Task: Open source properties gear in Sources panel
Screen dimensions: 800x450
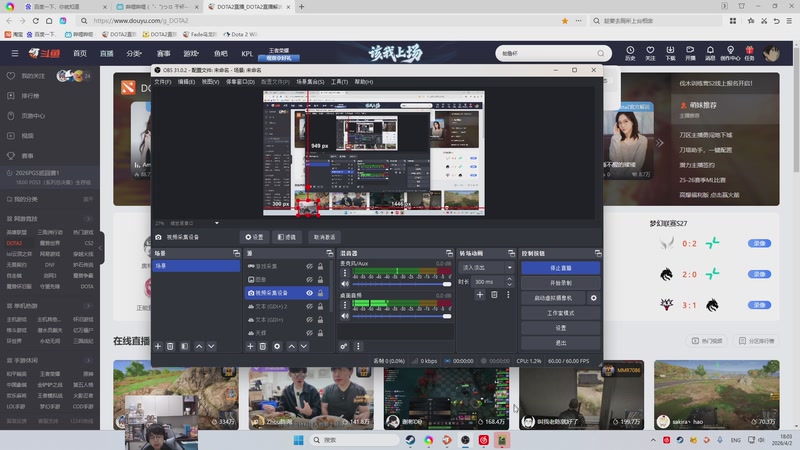Action: [277, 346]
